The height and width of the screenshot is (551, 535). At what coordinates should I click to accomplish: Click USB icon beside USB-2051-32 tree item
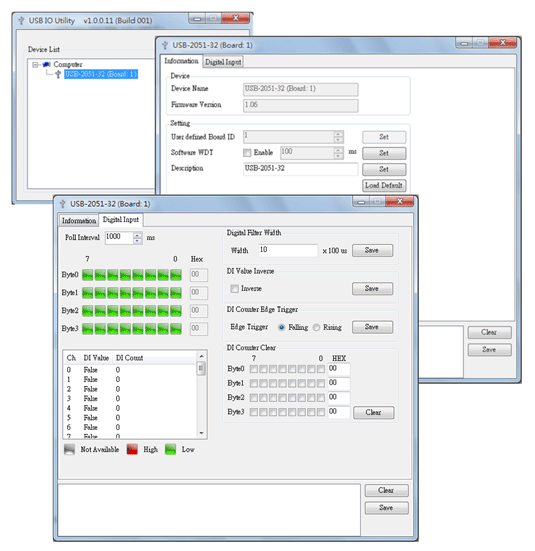(x=58, y=74)
